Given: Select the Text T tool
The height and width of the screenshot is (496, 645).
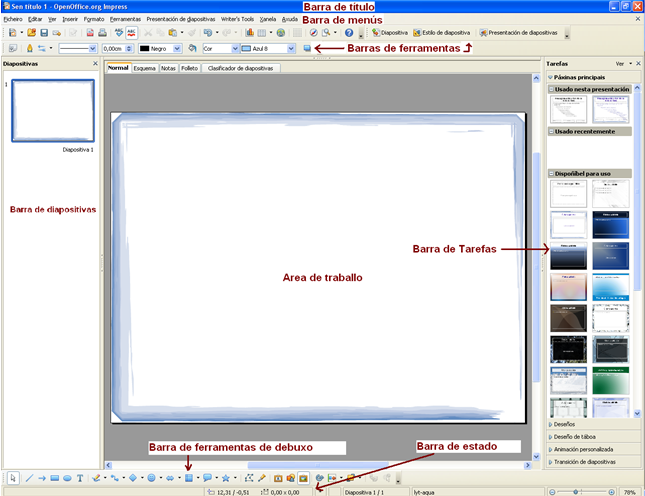Looking at the screenshot, I should (x=80, y=478).
